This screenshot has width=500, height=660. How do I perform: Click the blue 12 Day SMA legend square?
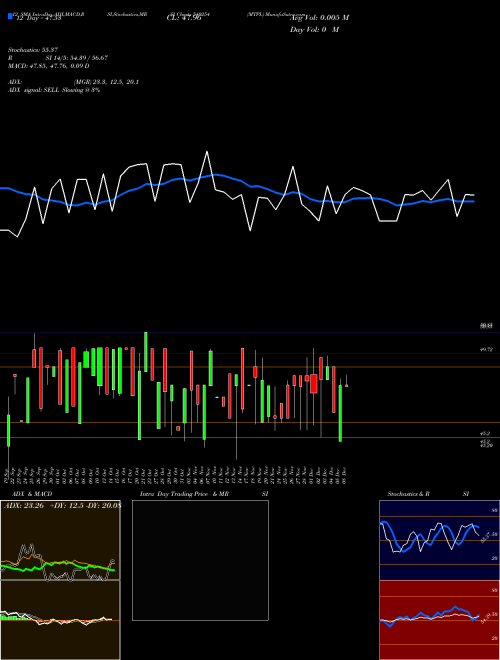coord(10,17)
